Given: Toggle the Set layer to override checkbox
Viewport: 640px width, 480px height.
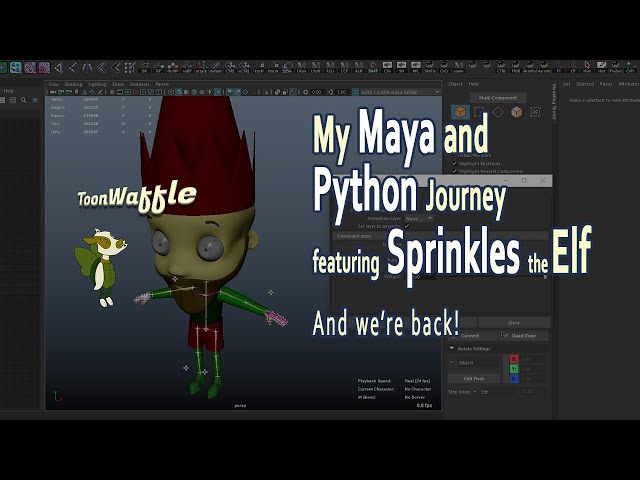Looking at the screenshot, I should pos(407,226).
